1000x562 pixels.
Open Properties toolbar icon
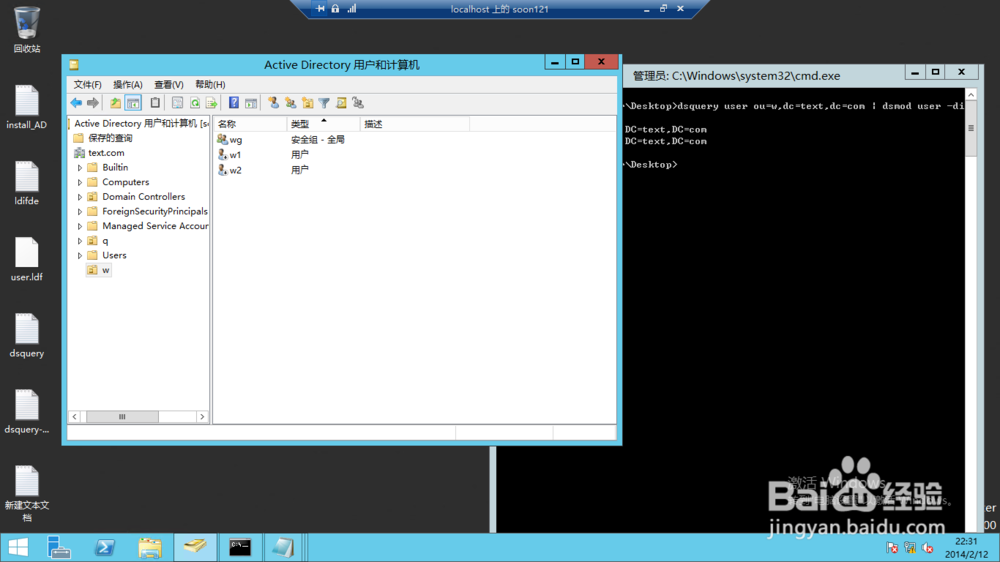pyautogui.click(x=177, y=103)
